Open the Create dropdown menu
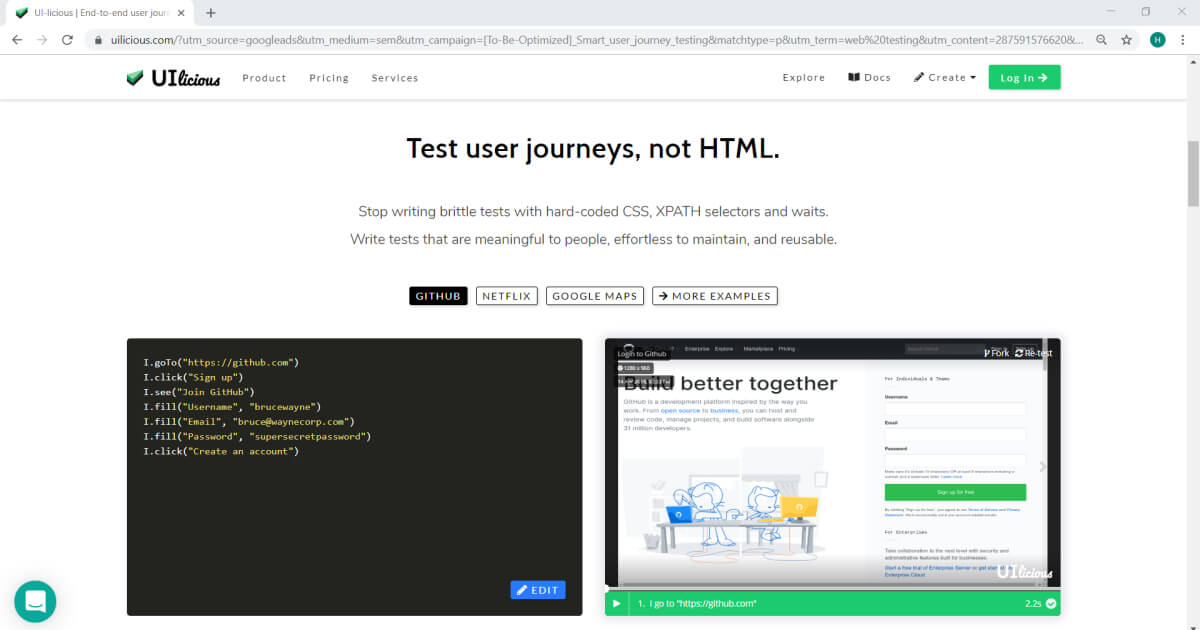The width and height of the screenshot is (1200, 630). [x=943, y=77]
